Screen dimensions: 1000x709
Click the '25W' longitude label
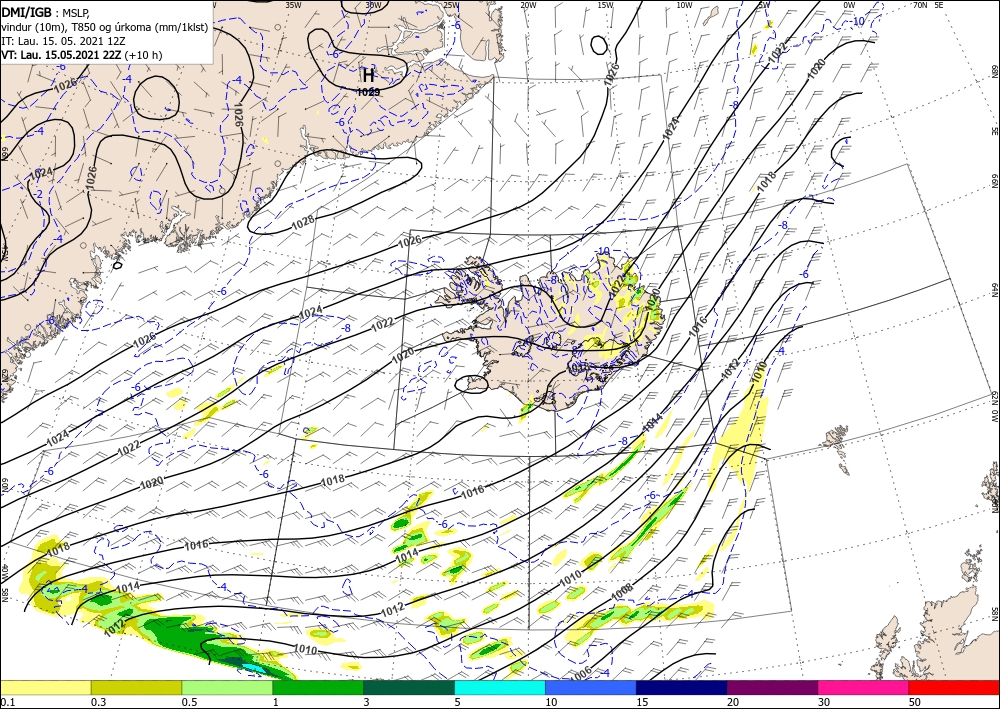tap(450, 5)
